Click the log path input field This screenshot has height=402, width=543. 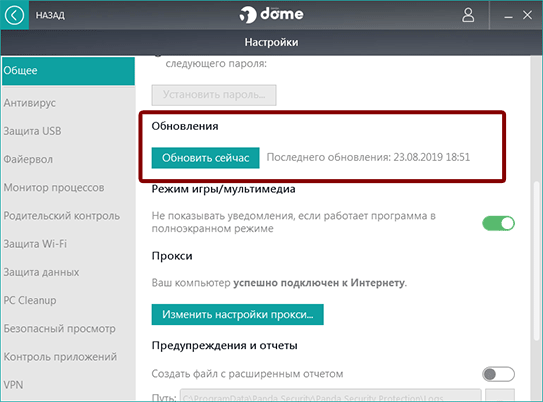330,396
